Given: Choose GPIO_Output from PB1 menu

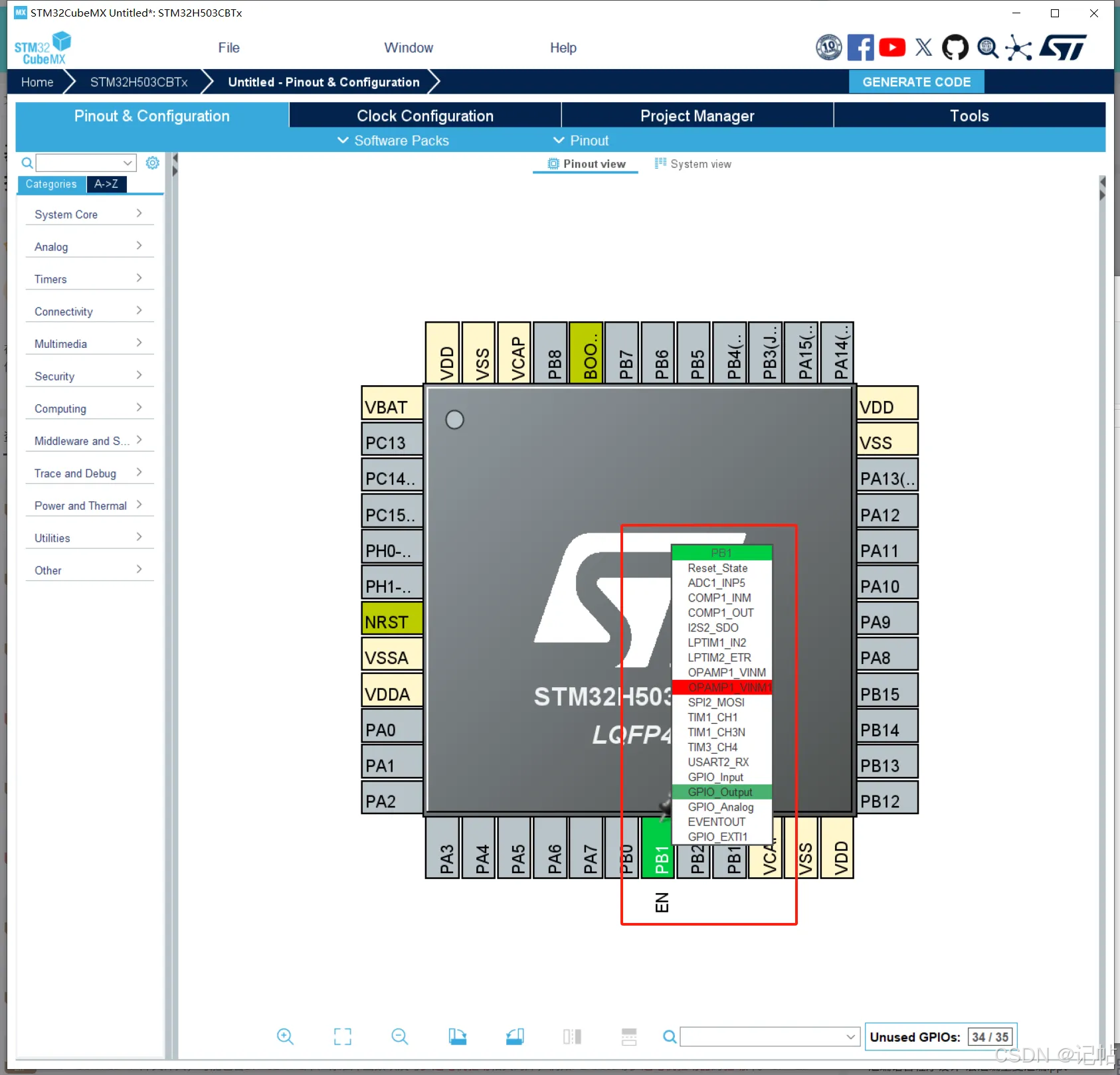Looking at the screenshot, I should [x=722, y=792].
